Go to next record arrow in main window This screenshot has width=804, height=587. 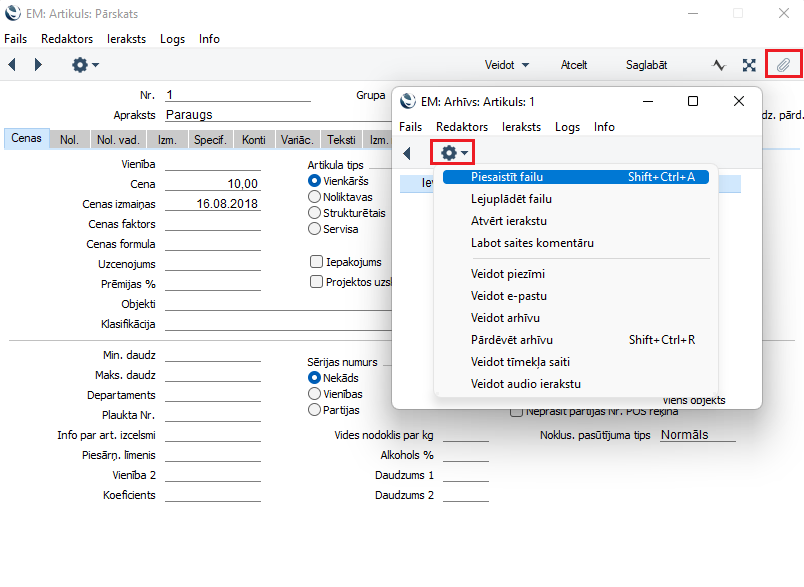pyautogui.click(x=38, y=65)
